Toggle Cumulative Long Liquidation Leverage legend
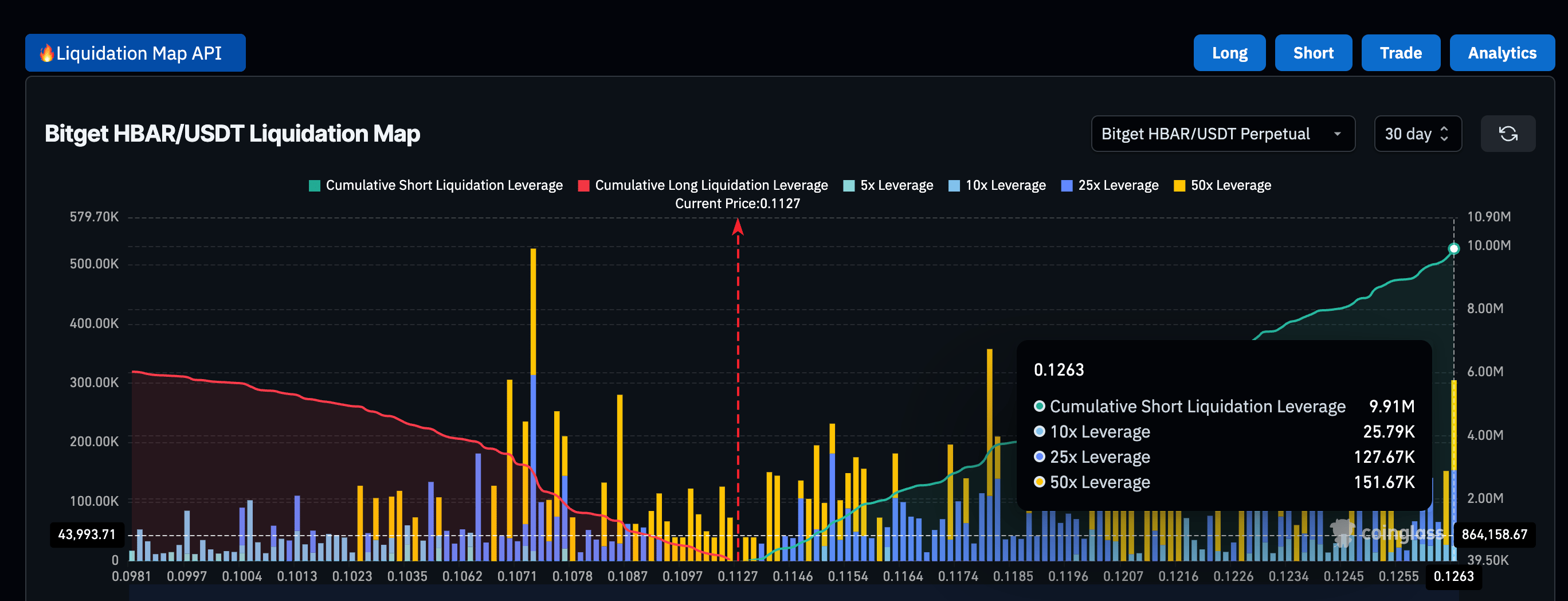 pyautogui.click(x=703, y=186)
